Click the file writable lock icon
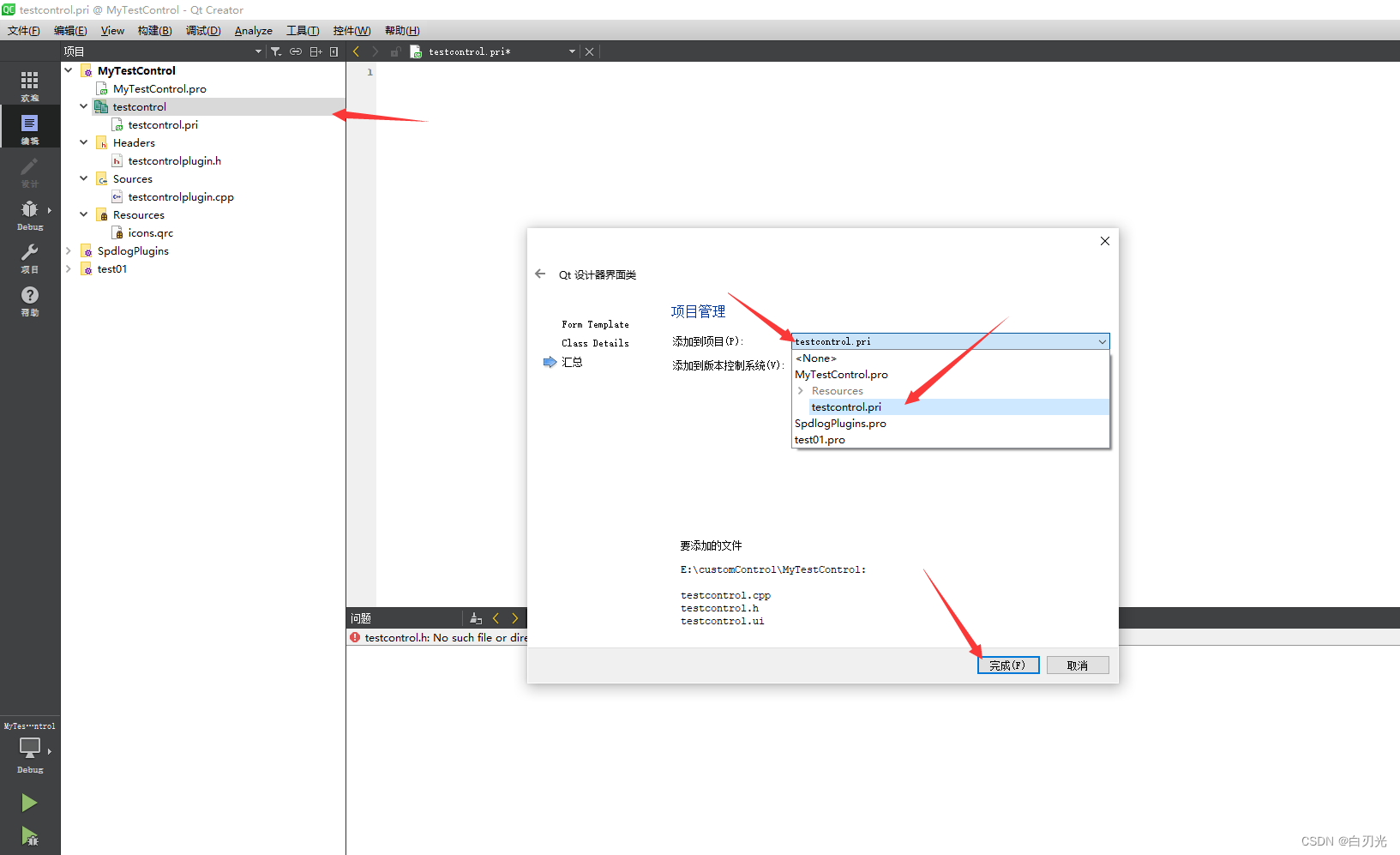Viewport: 1400px width, 855px height. click(395, 51)
